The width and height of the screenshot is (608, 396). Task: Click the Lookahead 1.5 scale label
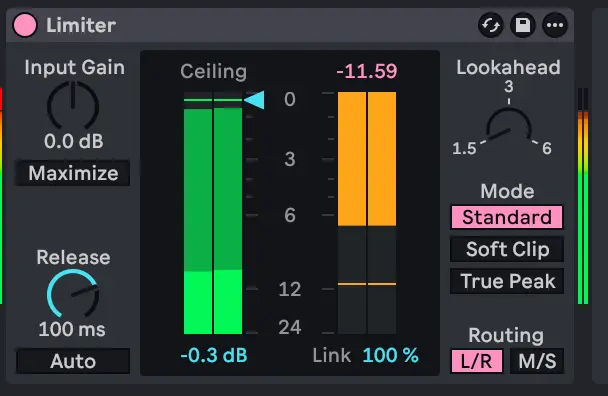coord(464,148)
